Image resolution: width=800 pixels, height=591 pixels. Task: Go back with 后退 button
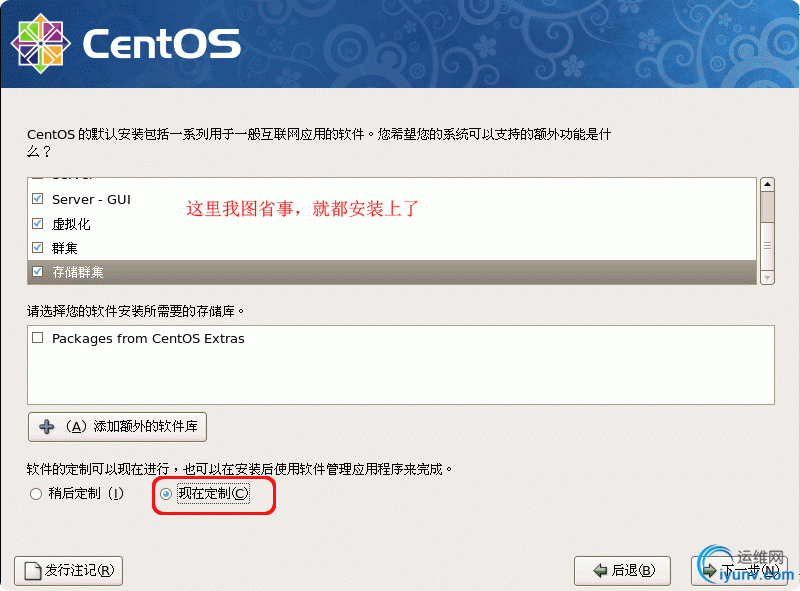[x=622, y=571]
